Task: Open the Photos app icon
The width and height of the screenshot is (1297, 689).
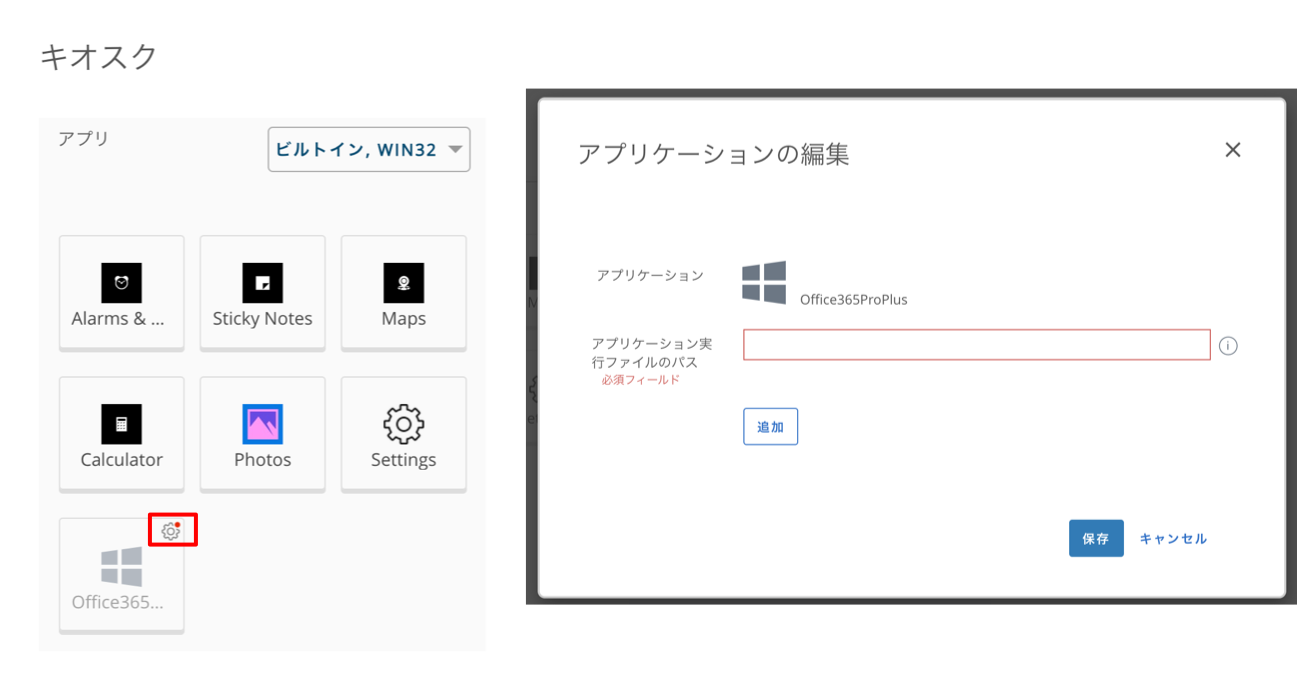Action: pos(262,424)
